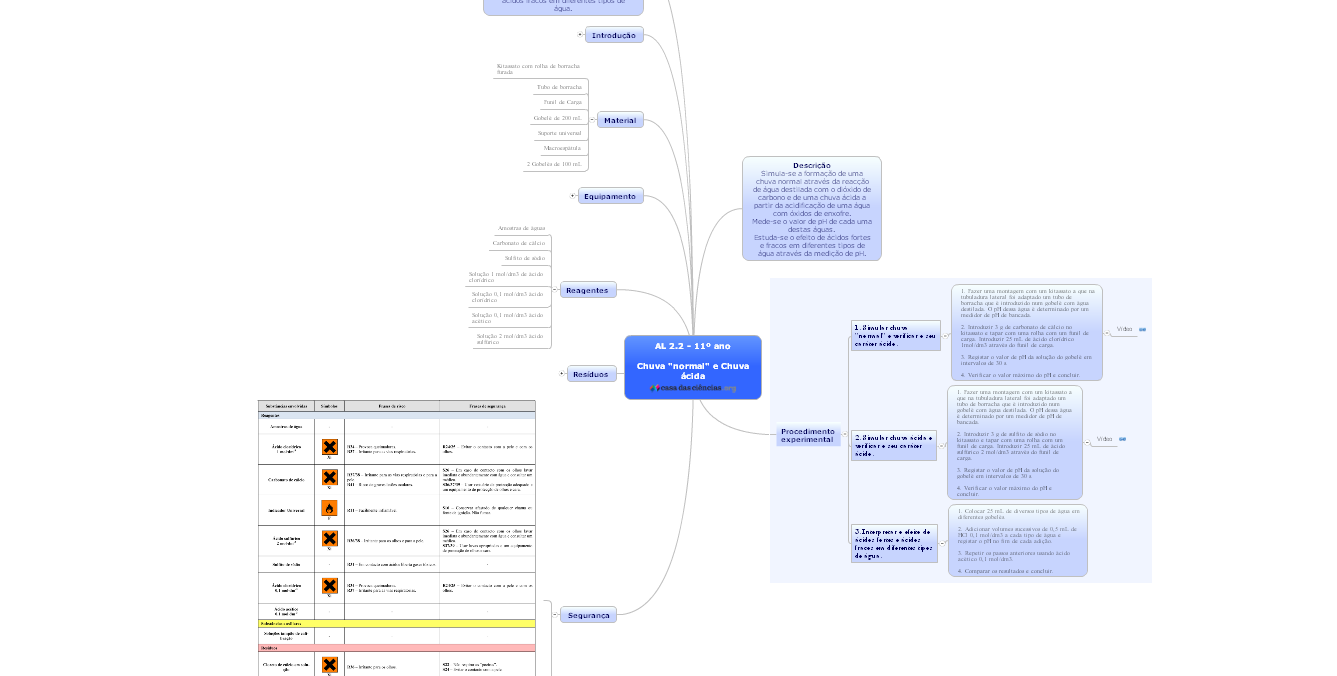Click the 'Kitassato com rolha de borracha furada' item

tap(538, 69)
